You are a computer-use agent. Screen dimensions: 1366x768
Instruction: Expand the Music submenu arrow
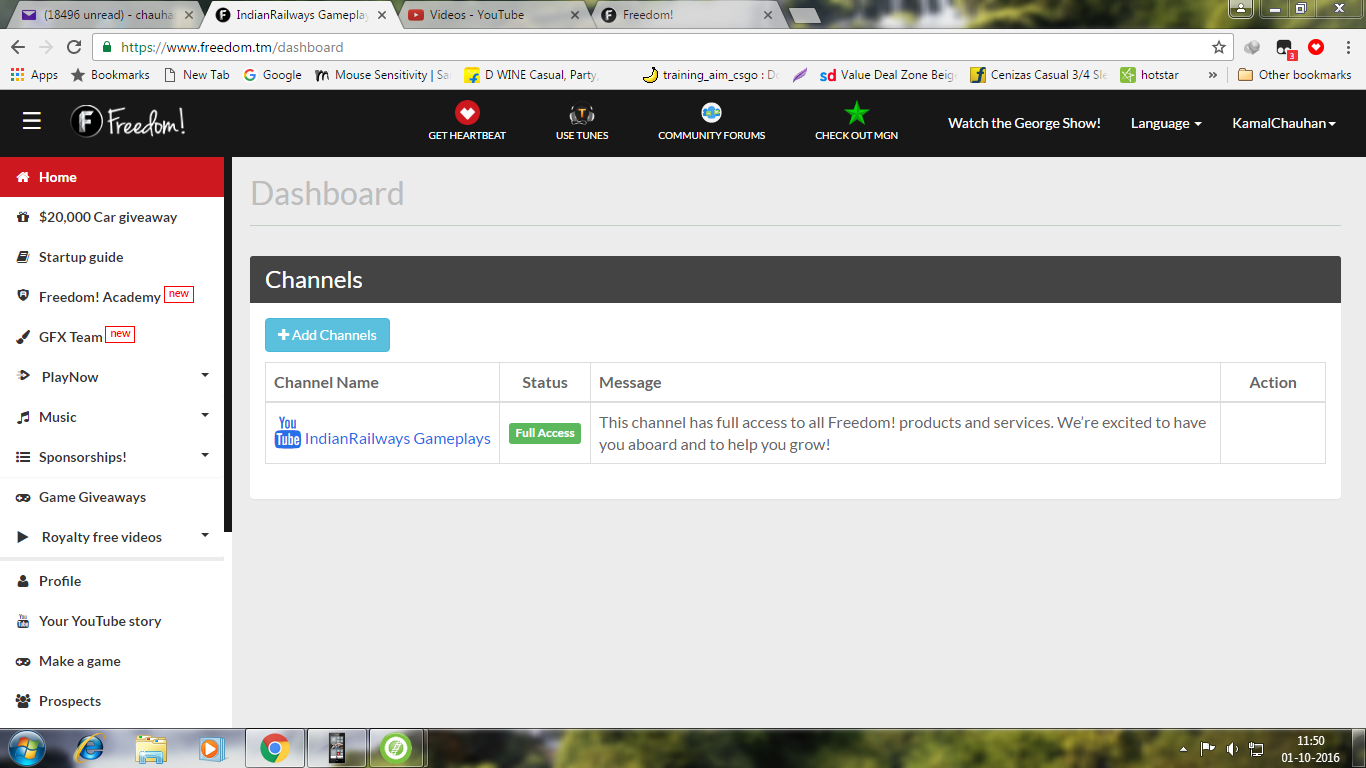205,415
